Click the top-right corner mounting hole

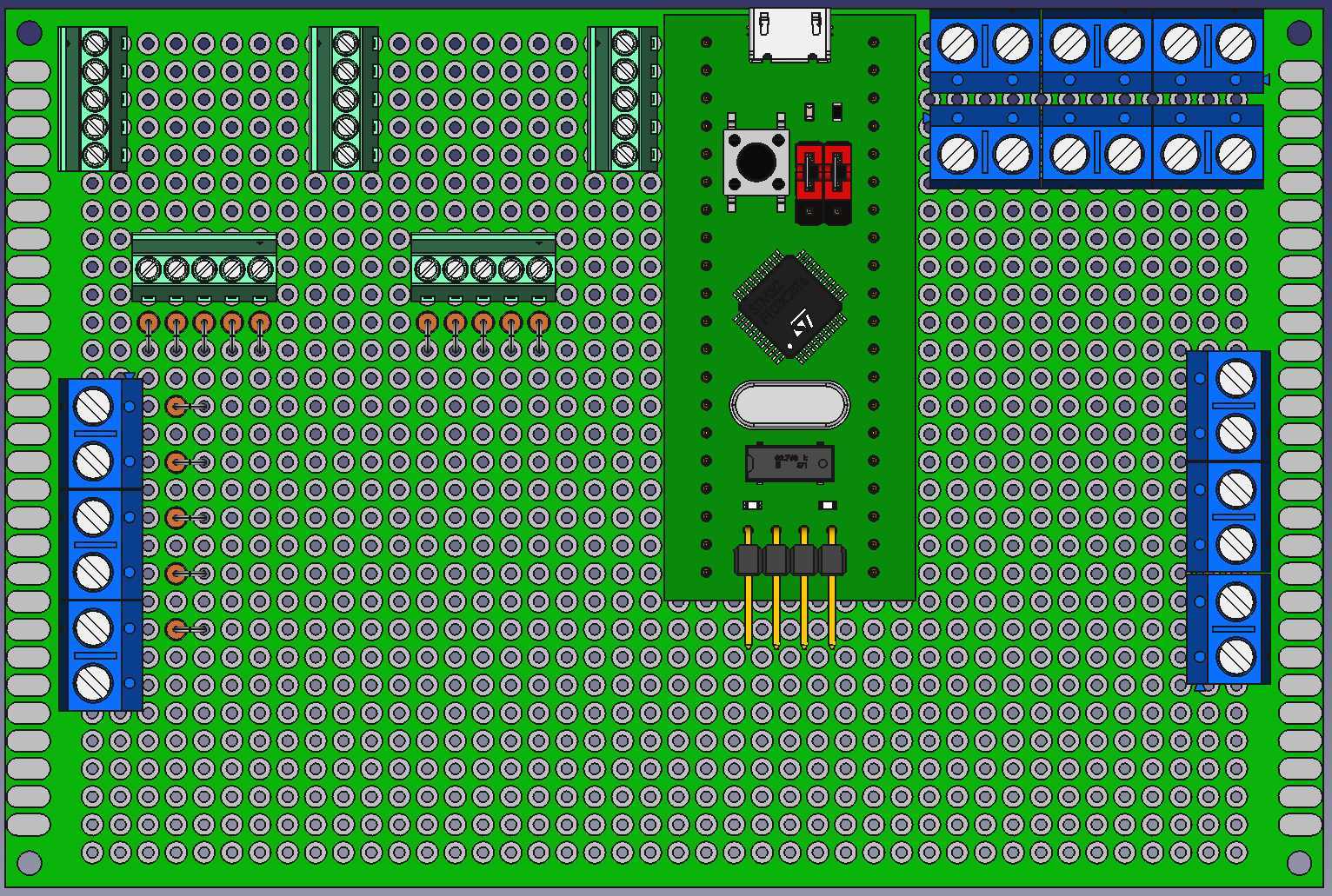tap(1299, 33)
